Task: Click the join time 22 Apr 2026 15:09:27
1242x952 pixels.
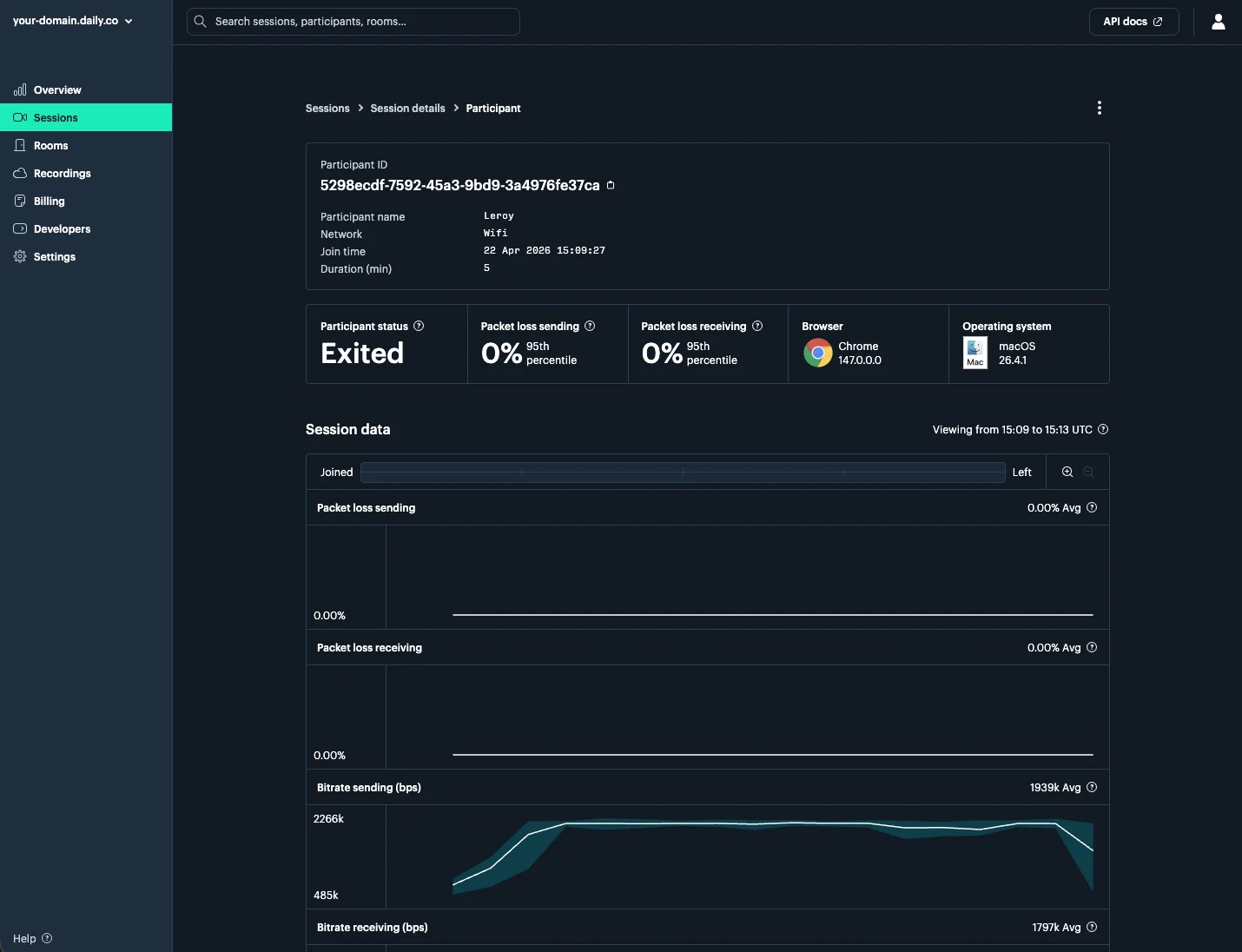Action: (x=545, y=250)
